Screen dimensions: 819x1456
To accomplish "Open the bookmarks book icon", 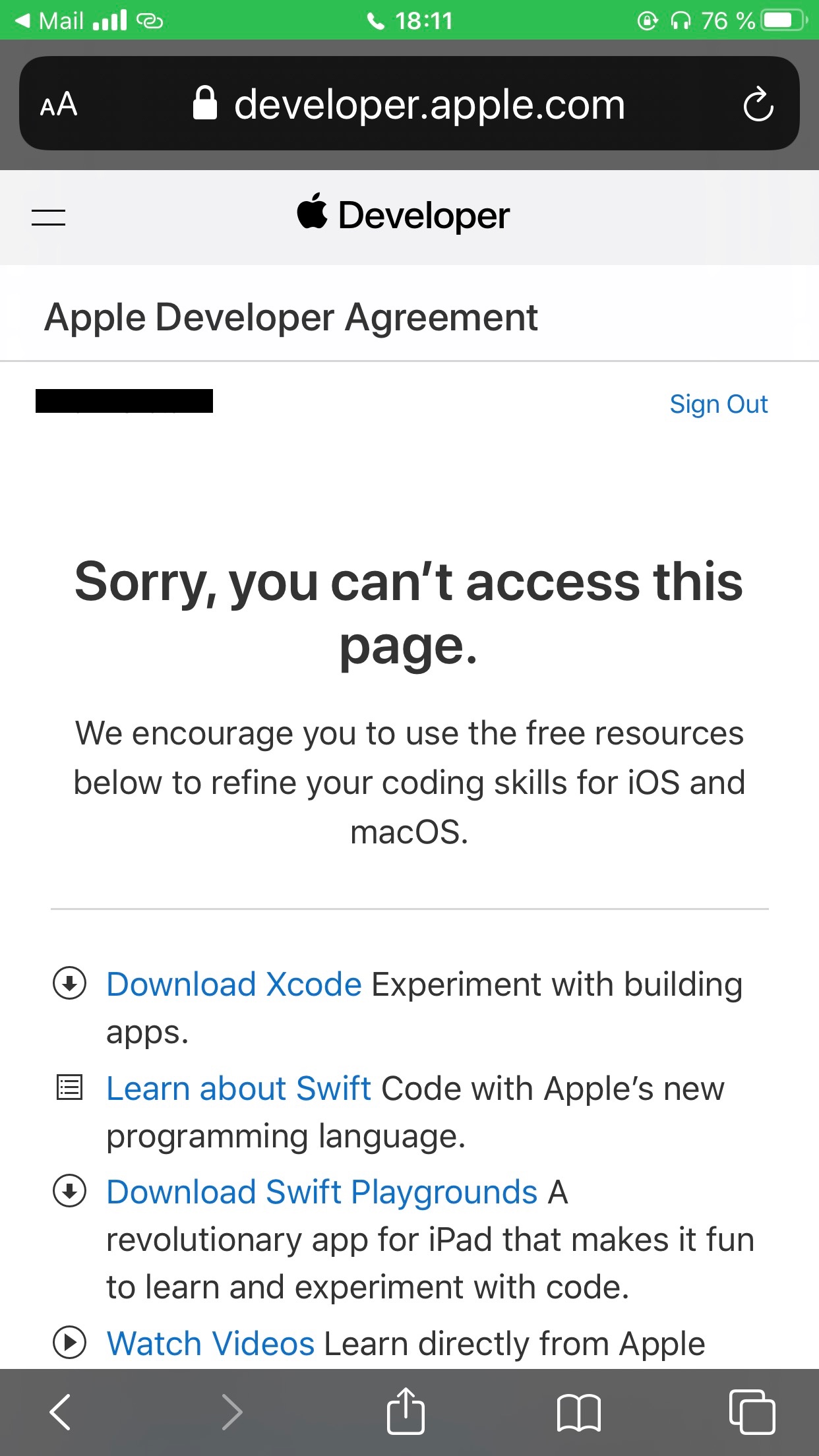I will 578,1411.
